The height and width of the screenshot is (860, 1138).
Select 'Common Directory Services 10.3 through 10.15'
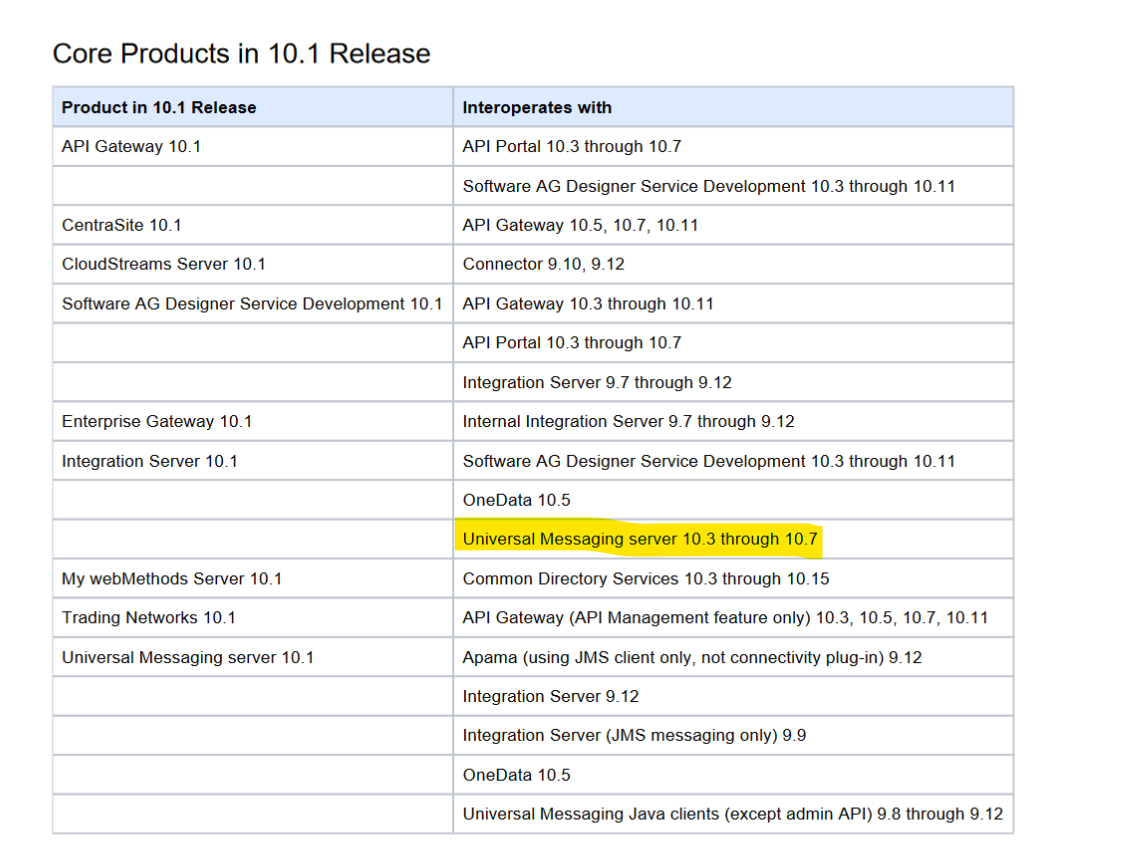pos(646,578)
